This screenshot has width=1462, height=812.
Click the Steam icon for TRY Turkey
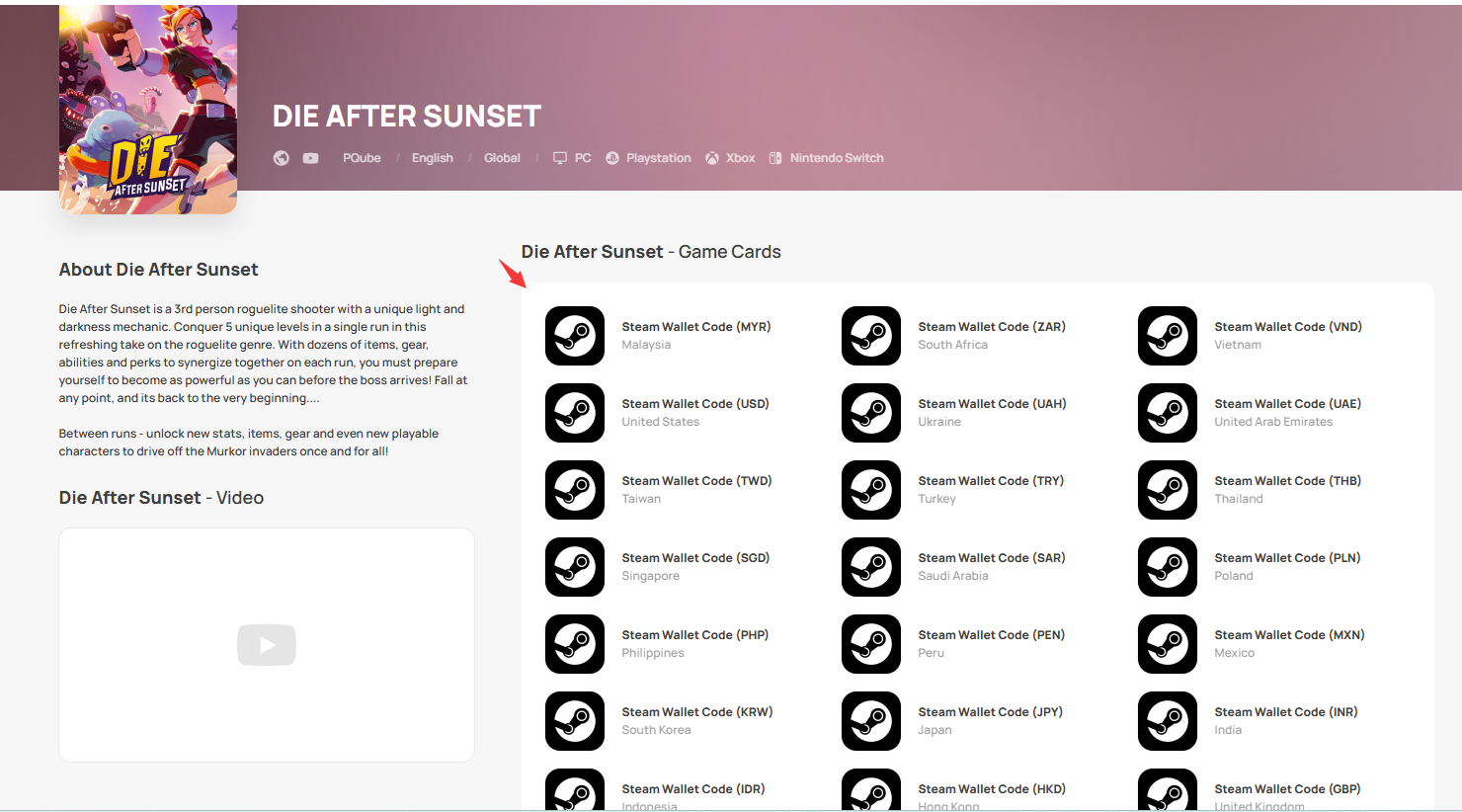[871, 490]
